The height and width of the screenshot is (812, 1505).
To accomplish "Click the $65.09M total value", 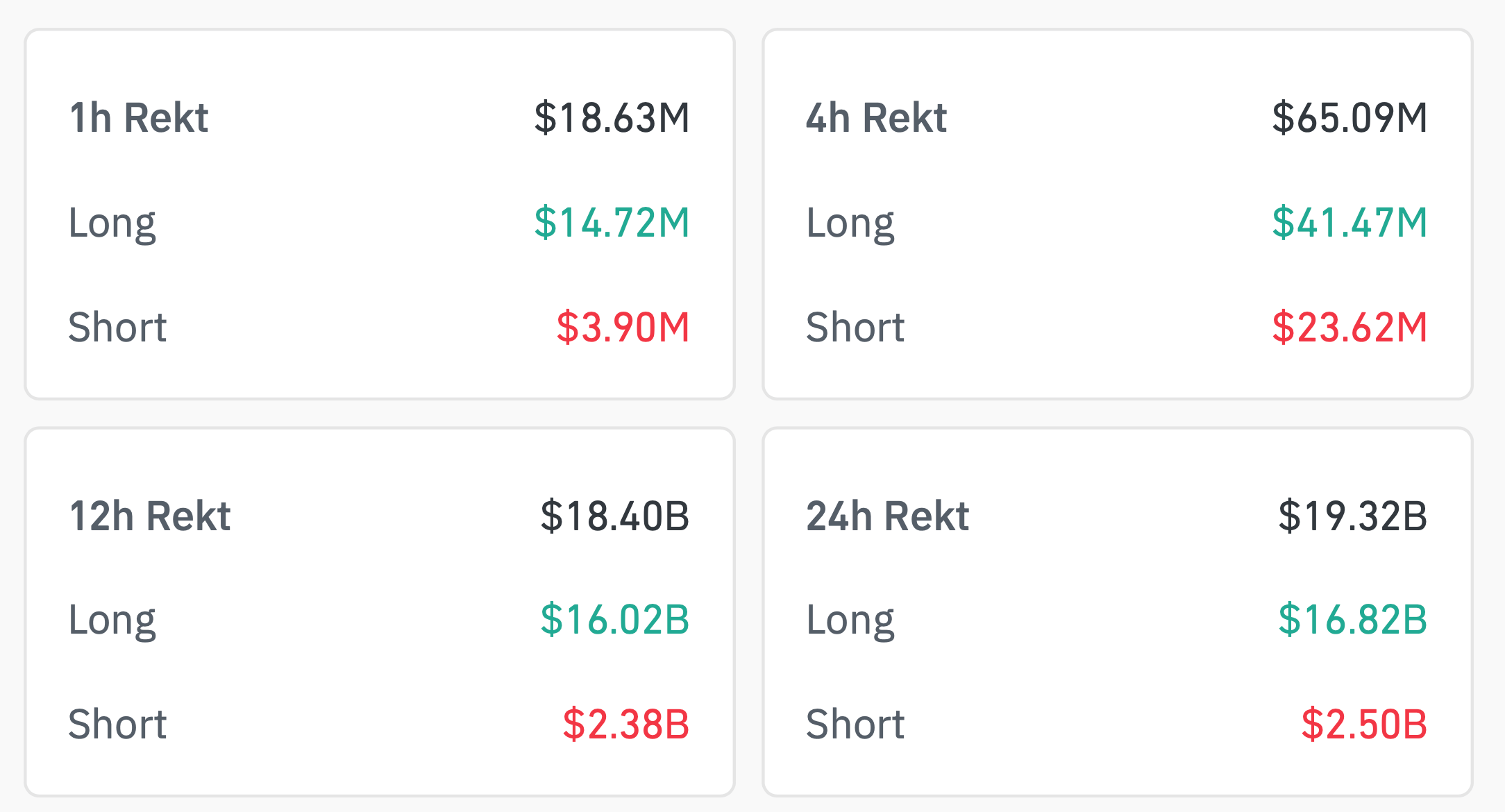I will tap(1350, 117).
